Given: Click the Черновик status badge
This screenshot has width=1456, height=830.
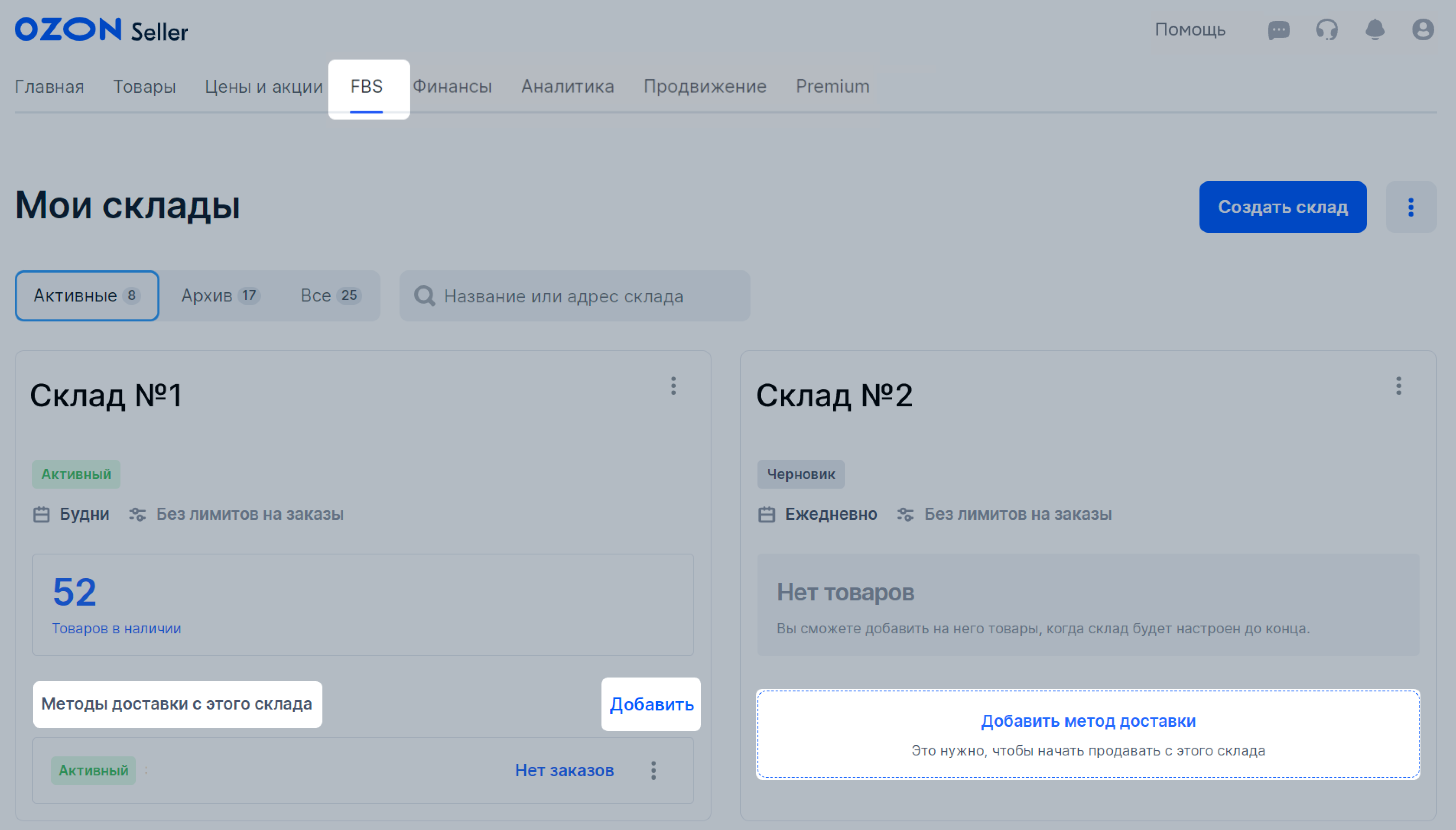Looking at the screenshot, I should coord(801,474).
